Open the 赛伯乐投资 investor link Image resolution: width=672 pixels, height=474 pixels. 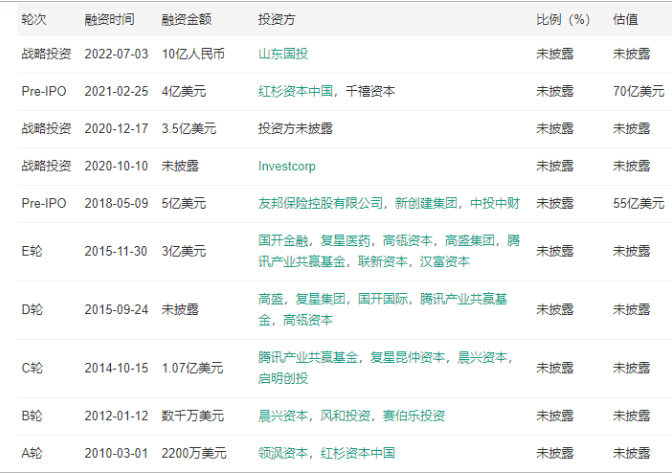point(414,416)
